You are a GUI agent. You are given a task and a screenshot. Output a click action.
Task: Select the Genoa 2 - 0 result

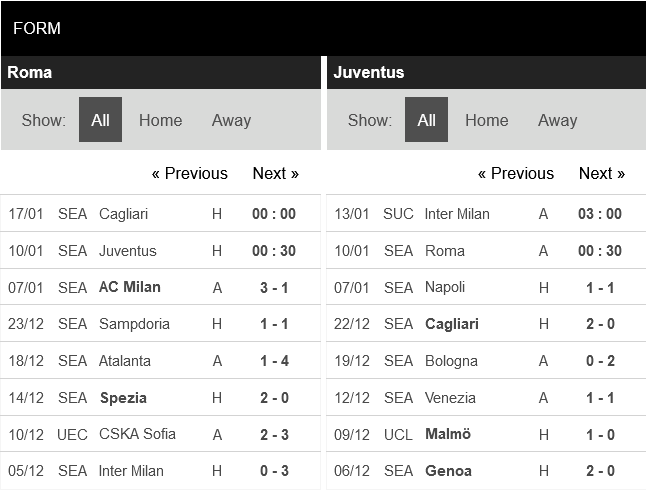coord(600,471)
